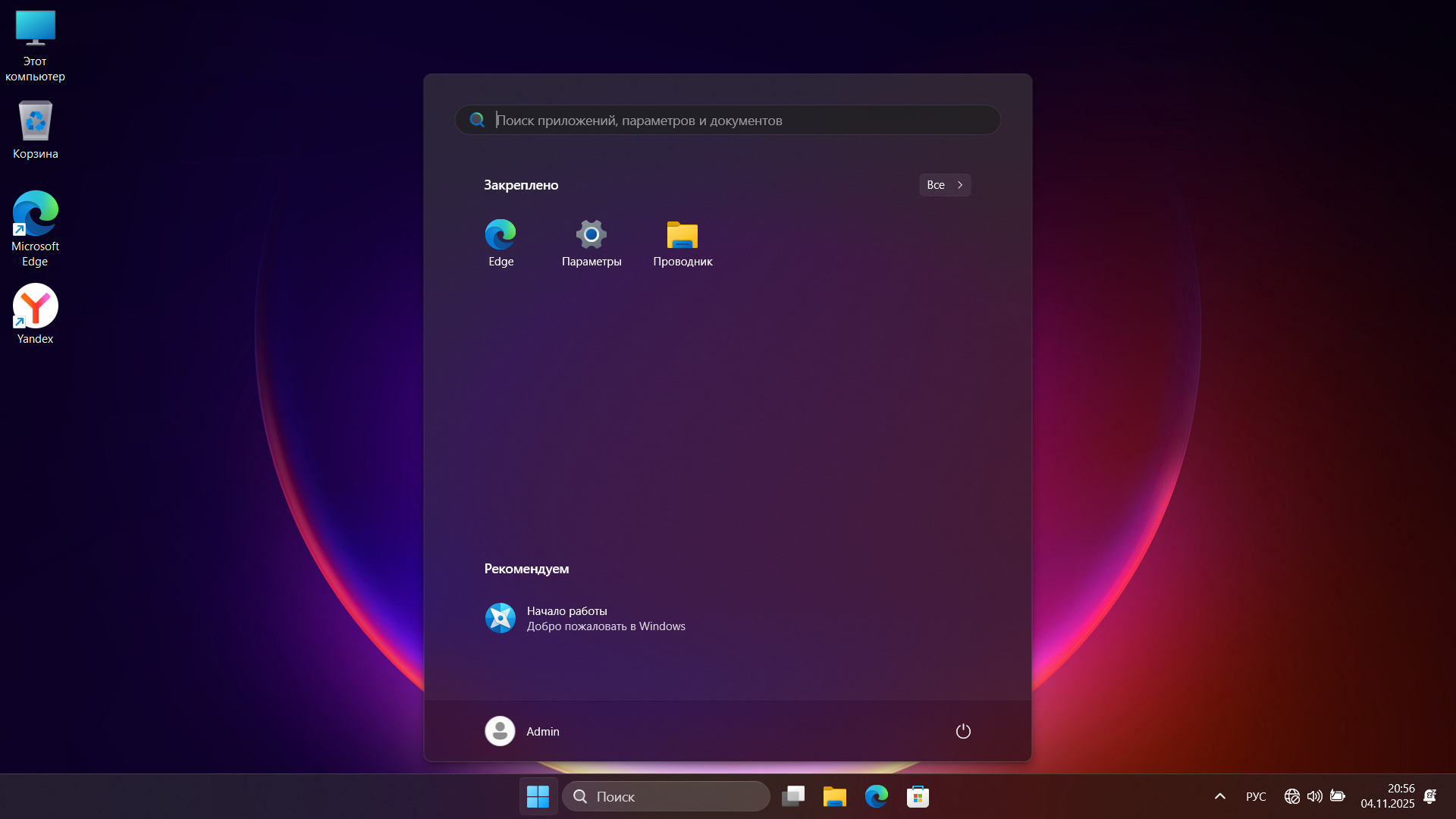The width and height of the screenshot is (1456, 819).
Task: Open Edge from pinned apps
Action: (500, 243)
